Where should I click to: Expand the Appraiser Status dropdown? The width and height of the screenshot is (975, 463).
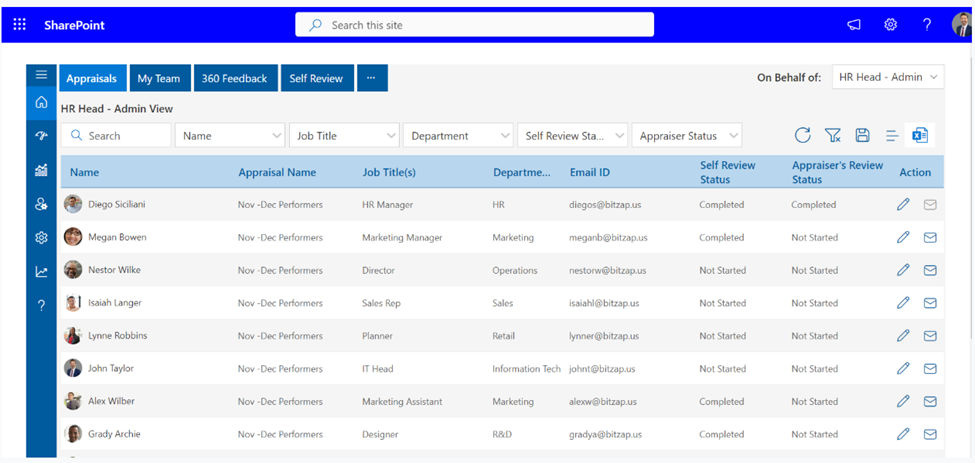click(687, 136)
